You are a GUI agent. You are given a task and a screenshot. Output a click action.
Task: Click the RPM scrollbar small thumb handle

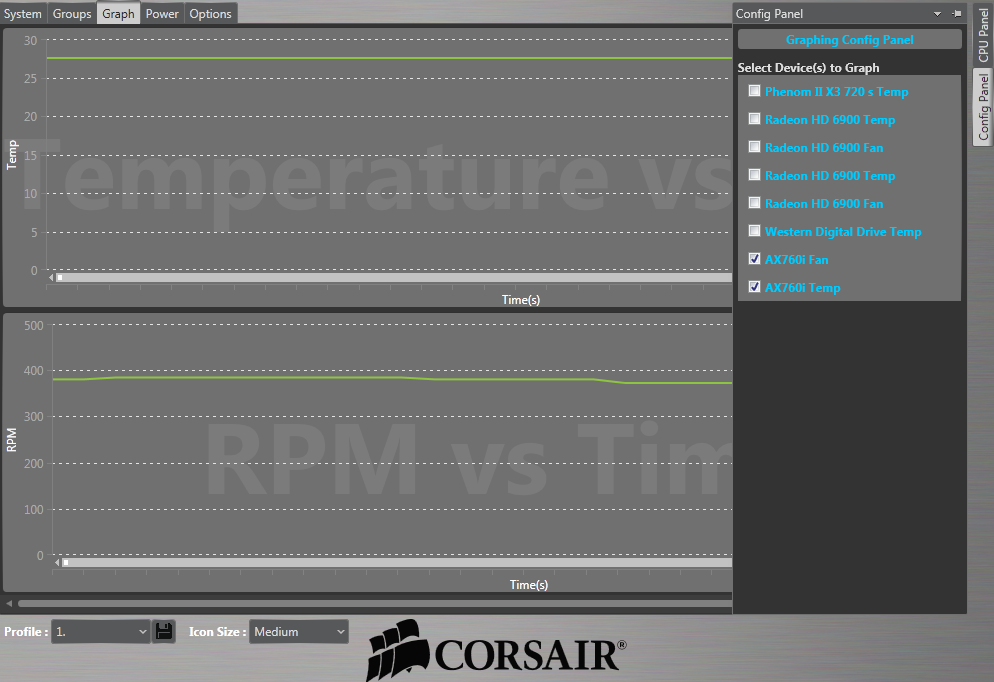[66, 562]
